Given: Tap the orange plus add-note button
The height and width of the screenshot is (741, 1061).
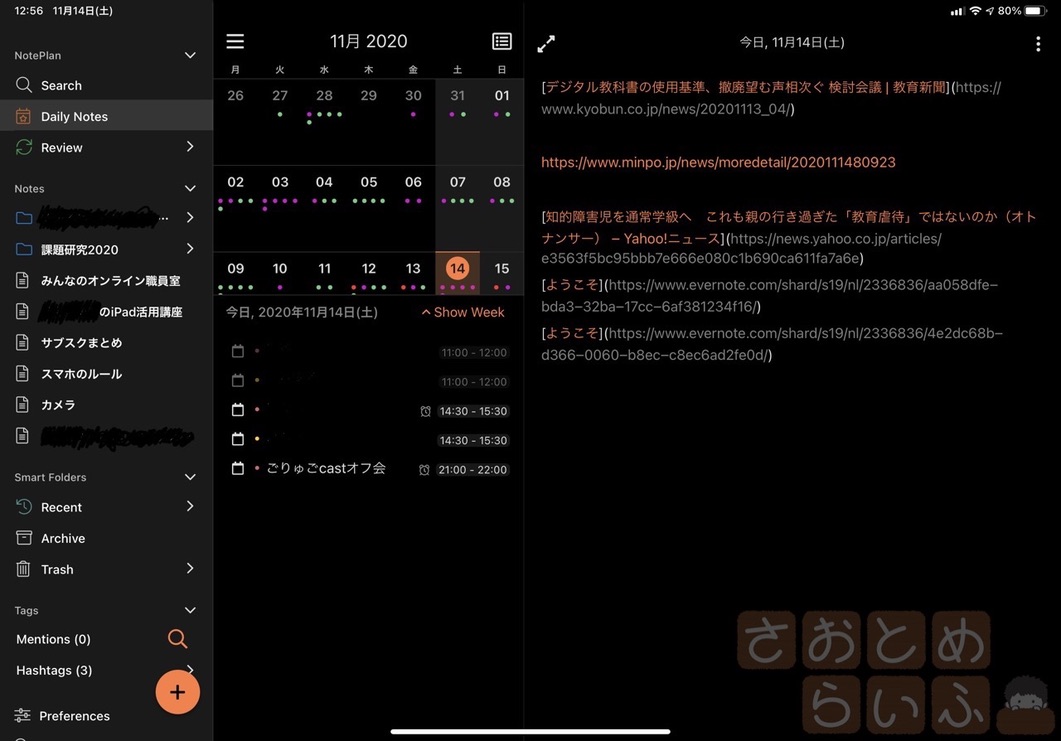Looking at the screenshot, I should (177, 692).
